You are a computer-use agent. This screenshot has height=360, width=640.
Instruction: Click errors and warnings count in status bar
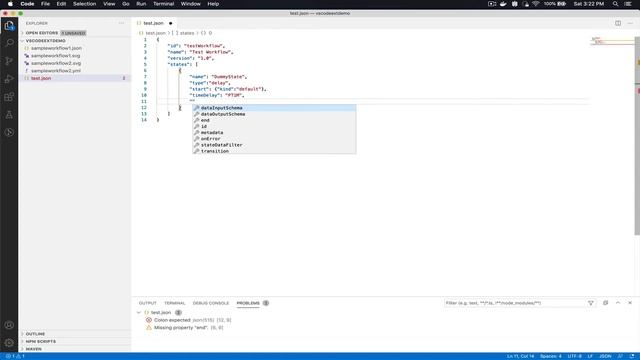(15, 356)
